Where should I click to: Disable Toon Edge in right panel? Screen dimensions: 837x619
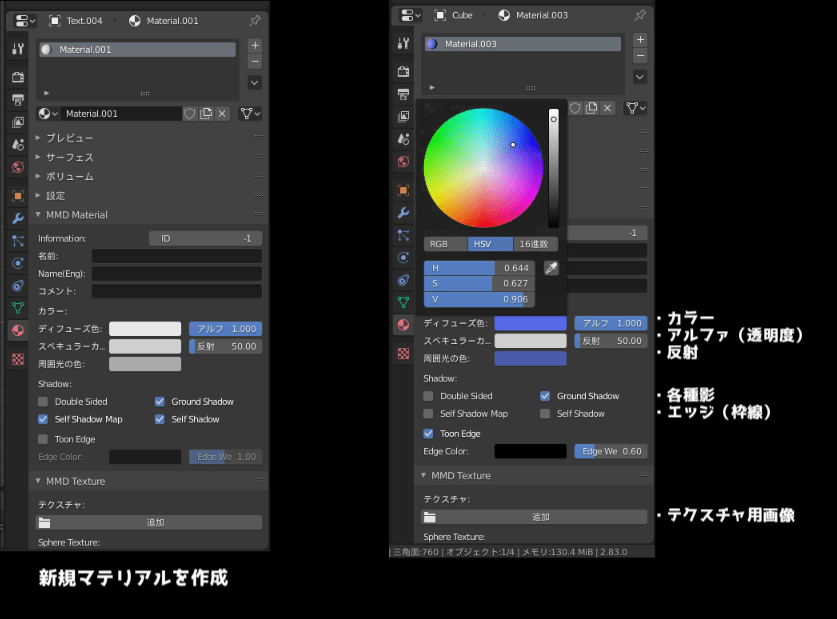point(428,434)
